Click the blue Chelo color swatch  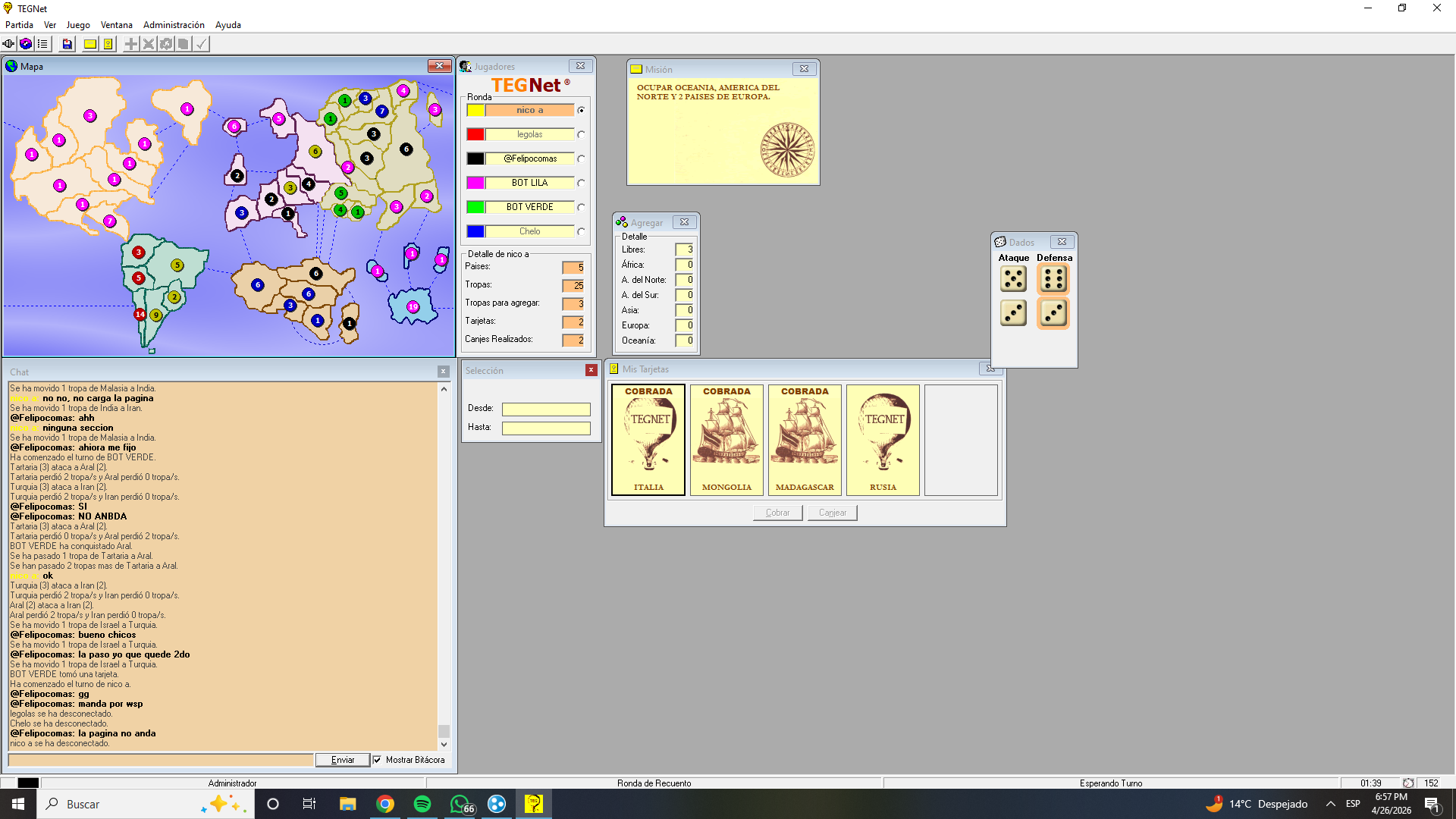(x=475, y=231)
